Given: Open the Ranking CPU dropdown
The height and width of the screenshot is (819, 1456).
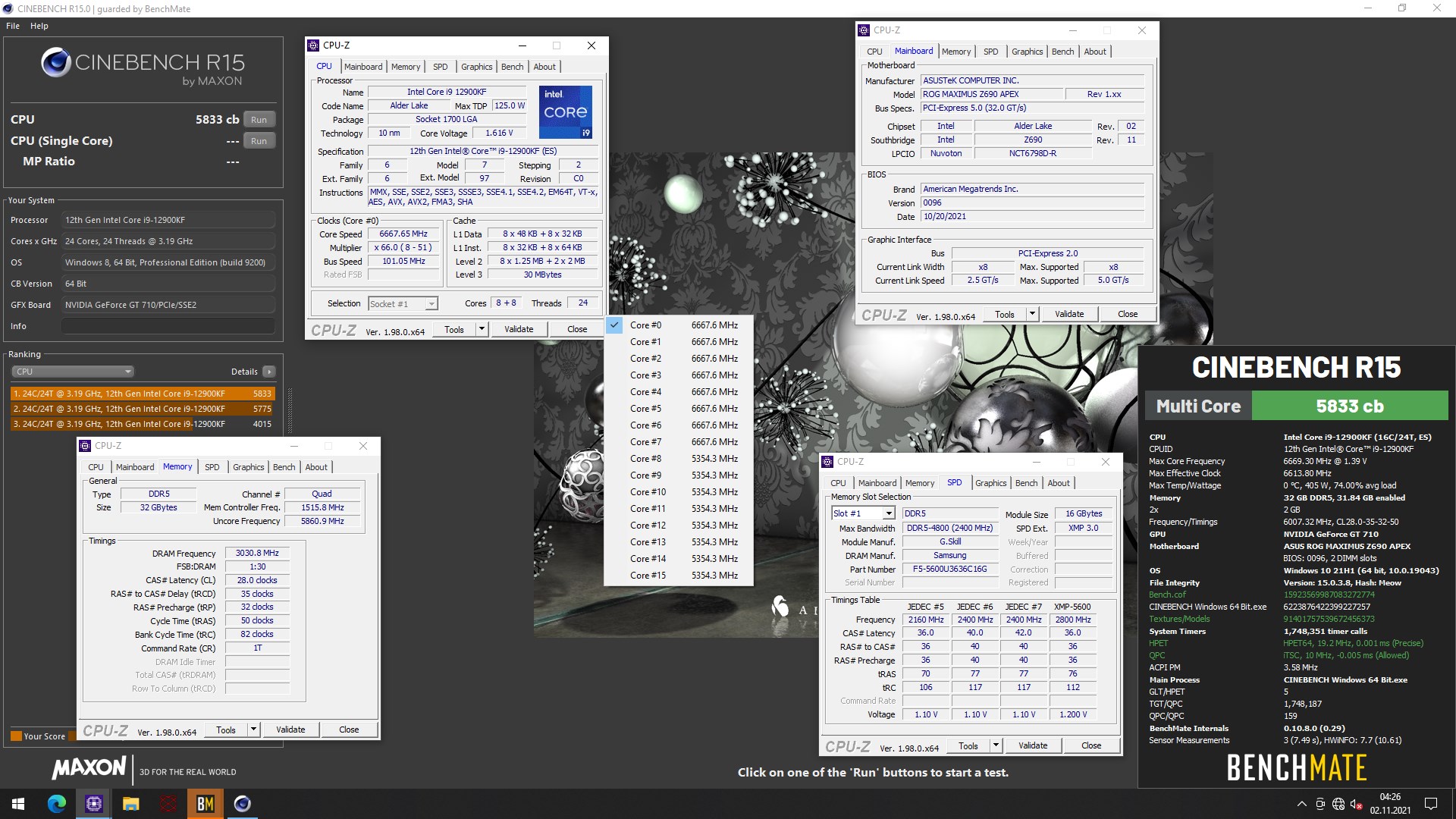Looking at the screenshot, I should coord(73,372).
